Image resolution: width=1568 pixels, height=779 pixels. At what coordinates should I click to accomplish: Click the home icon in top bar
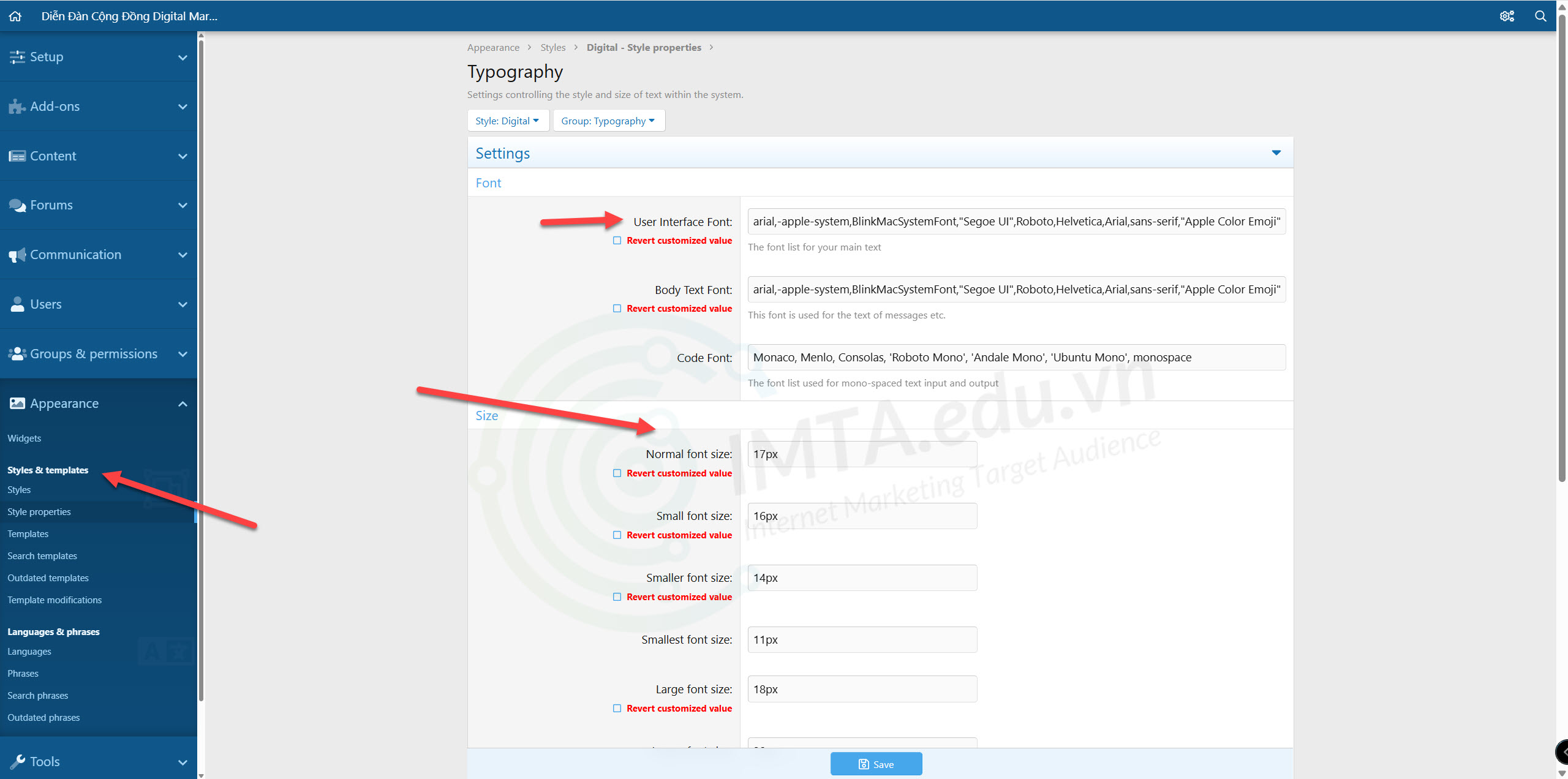point(15,17)
